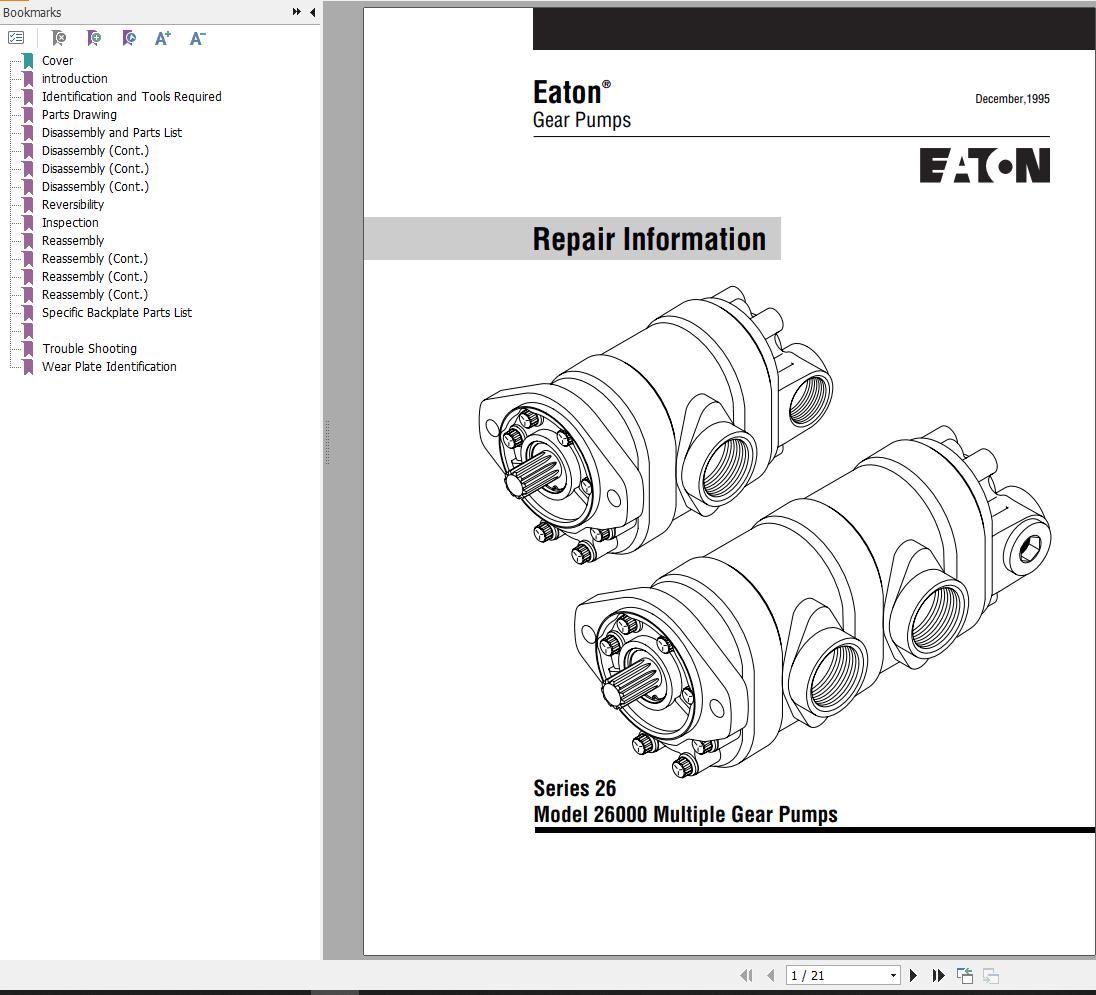Select the Cover bookmark
Screen dimensions: 1096x995
point(57,60)
